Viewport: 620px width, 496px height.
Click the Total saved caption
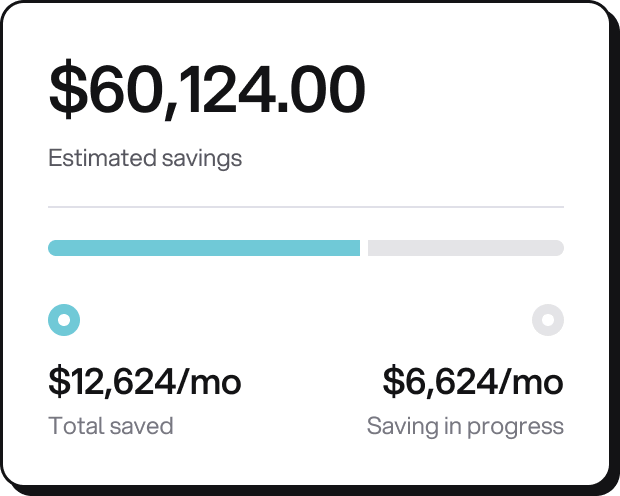tap(111, 426)
